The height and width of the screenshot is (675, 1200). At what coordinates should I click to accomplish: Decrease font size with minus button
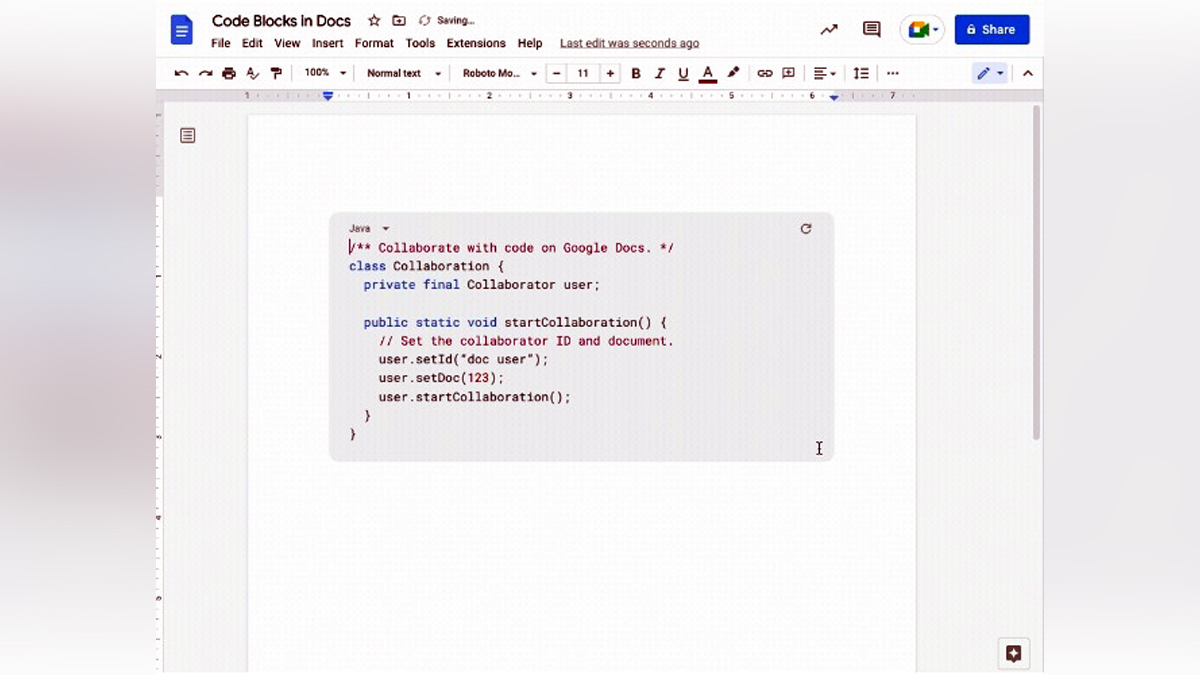(557, 73)
